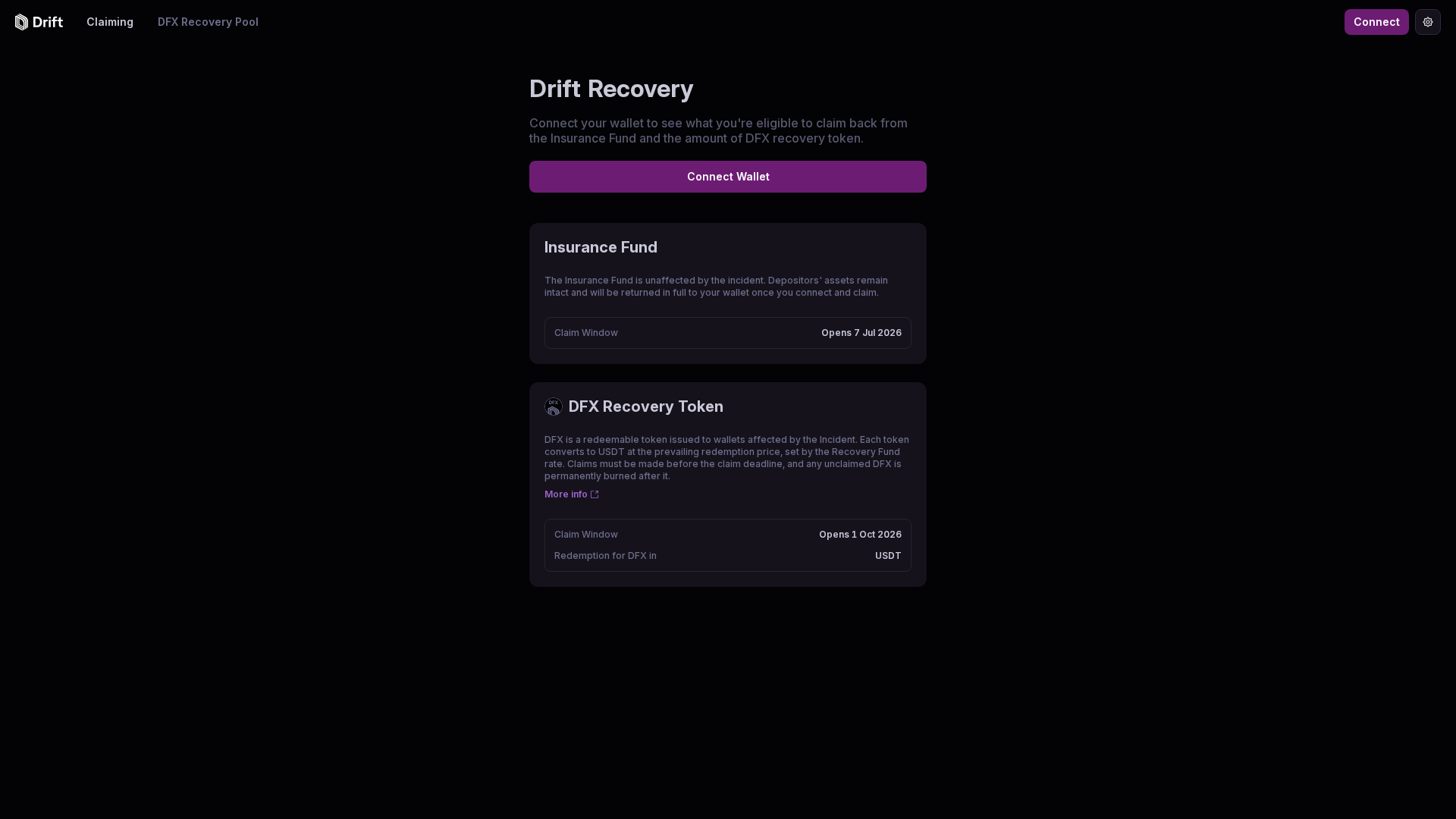Click the DFX redeemable token description paragraph
The width and height of the screenshot is (1456, 819).
tap(727, 458)
